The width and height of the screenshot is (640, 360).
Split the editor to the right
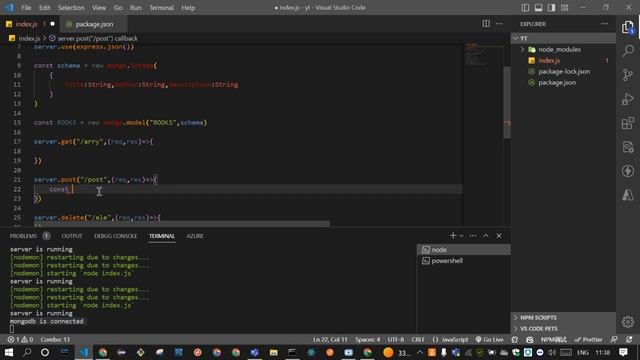486,24
